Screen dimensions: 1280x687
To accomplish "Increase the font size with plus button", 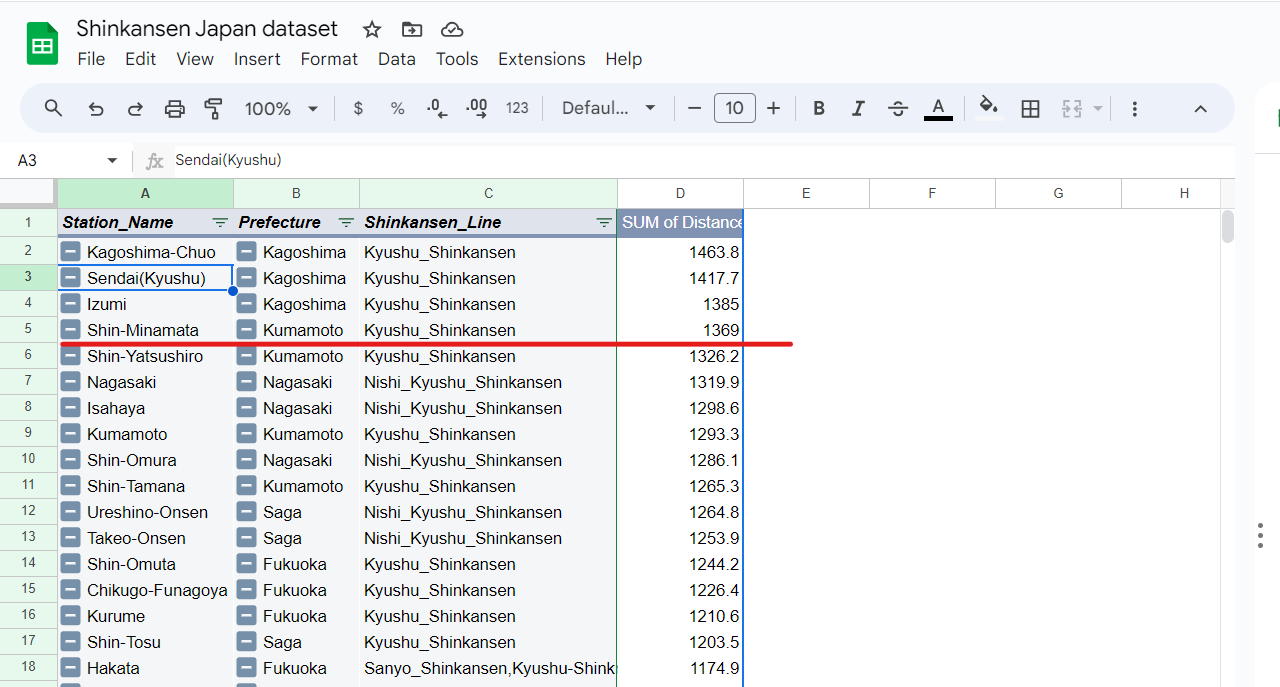I will (773, 109).
